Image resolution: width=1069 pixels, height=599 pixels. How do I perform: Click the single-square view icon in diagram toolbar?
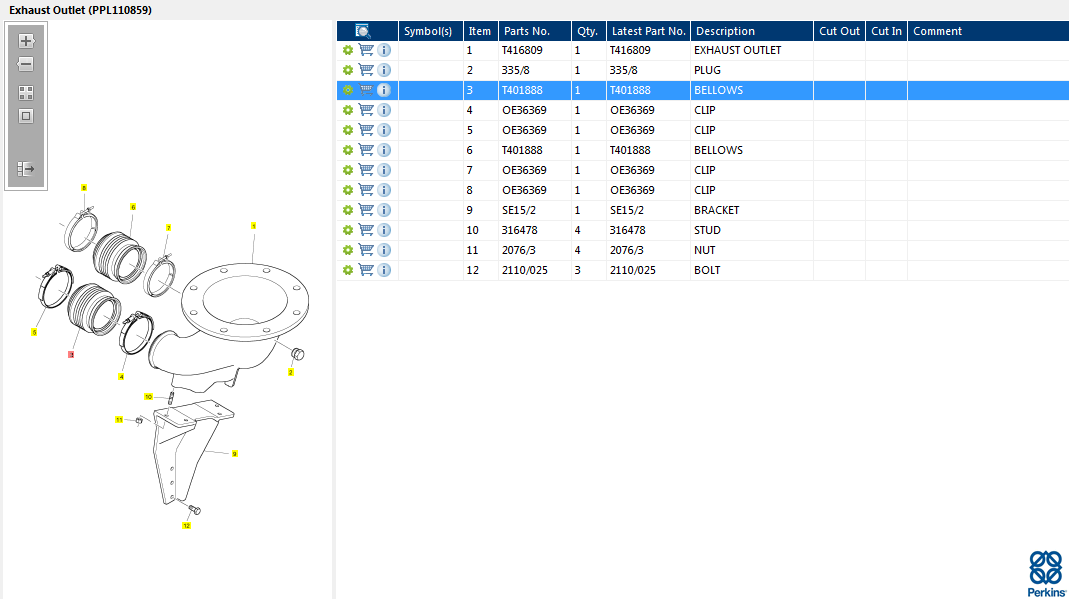tap(26, 116)
